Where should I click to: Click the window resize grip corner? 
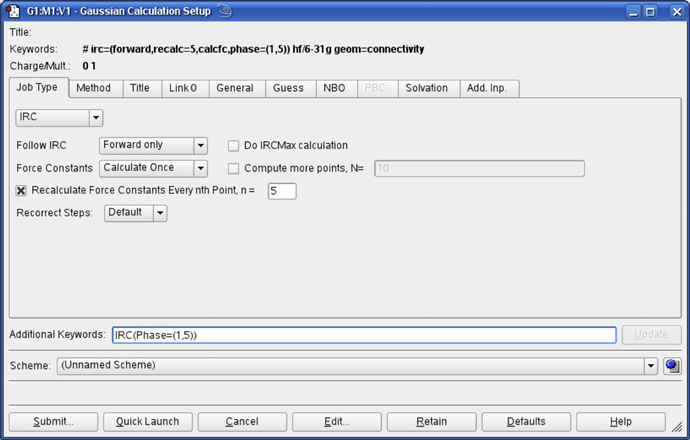point(677,426)
